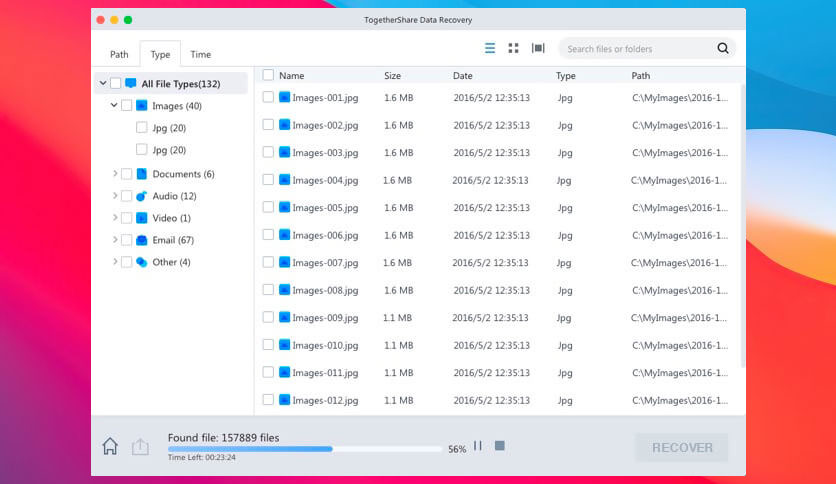
Task: Click the Images-005.jpg file icon
Action: tap(285, 207)
